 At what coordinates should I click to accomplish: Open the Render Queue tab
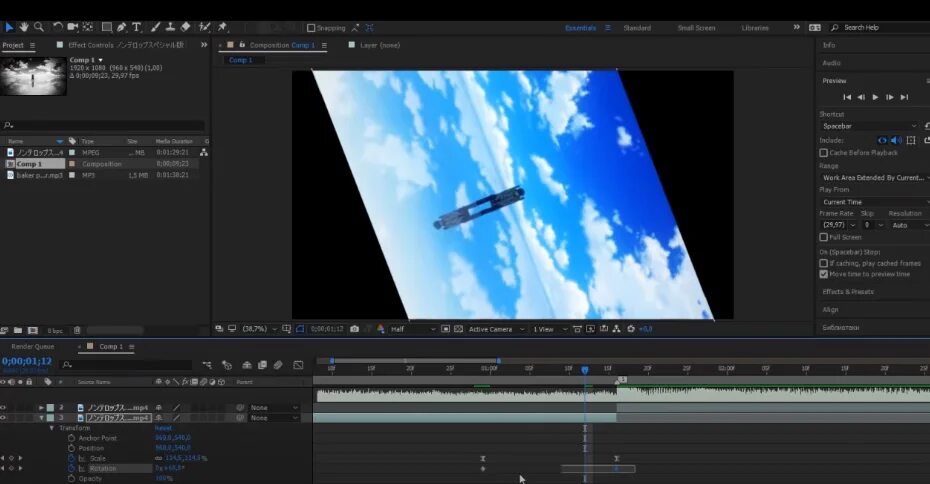coord(33,346)
